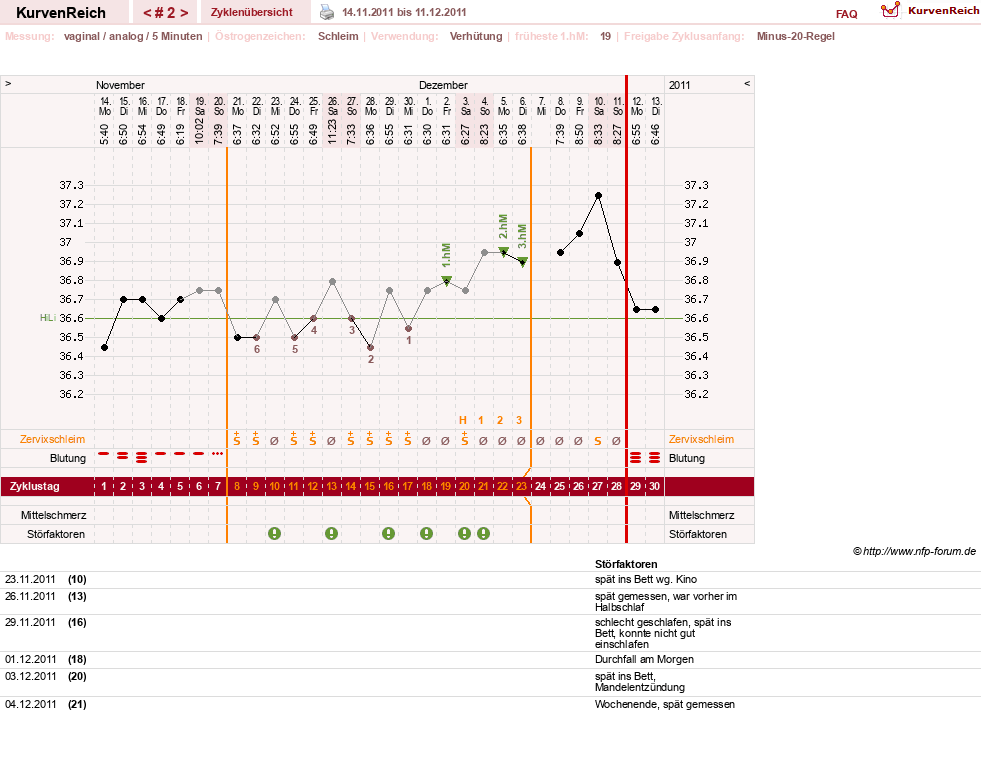Screen dimensions: 981x760
Task: Click temperature point numbered 2 at 36.45
Action: (x=370, y=347)
